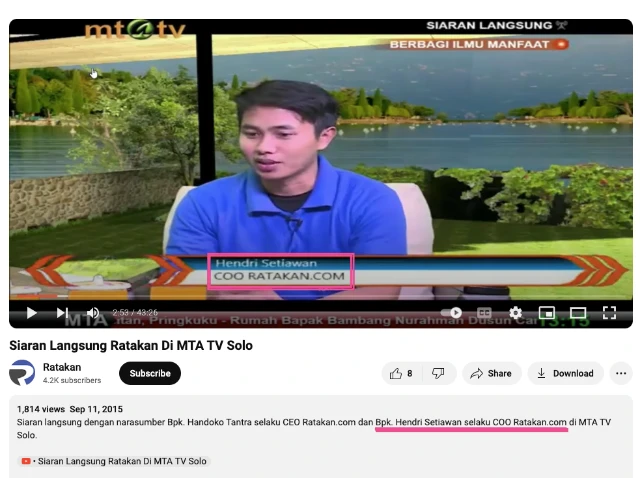Viewport: 640px width, 478px height.
Task: Mute the video volume
Action: pos(93,313)
